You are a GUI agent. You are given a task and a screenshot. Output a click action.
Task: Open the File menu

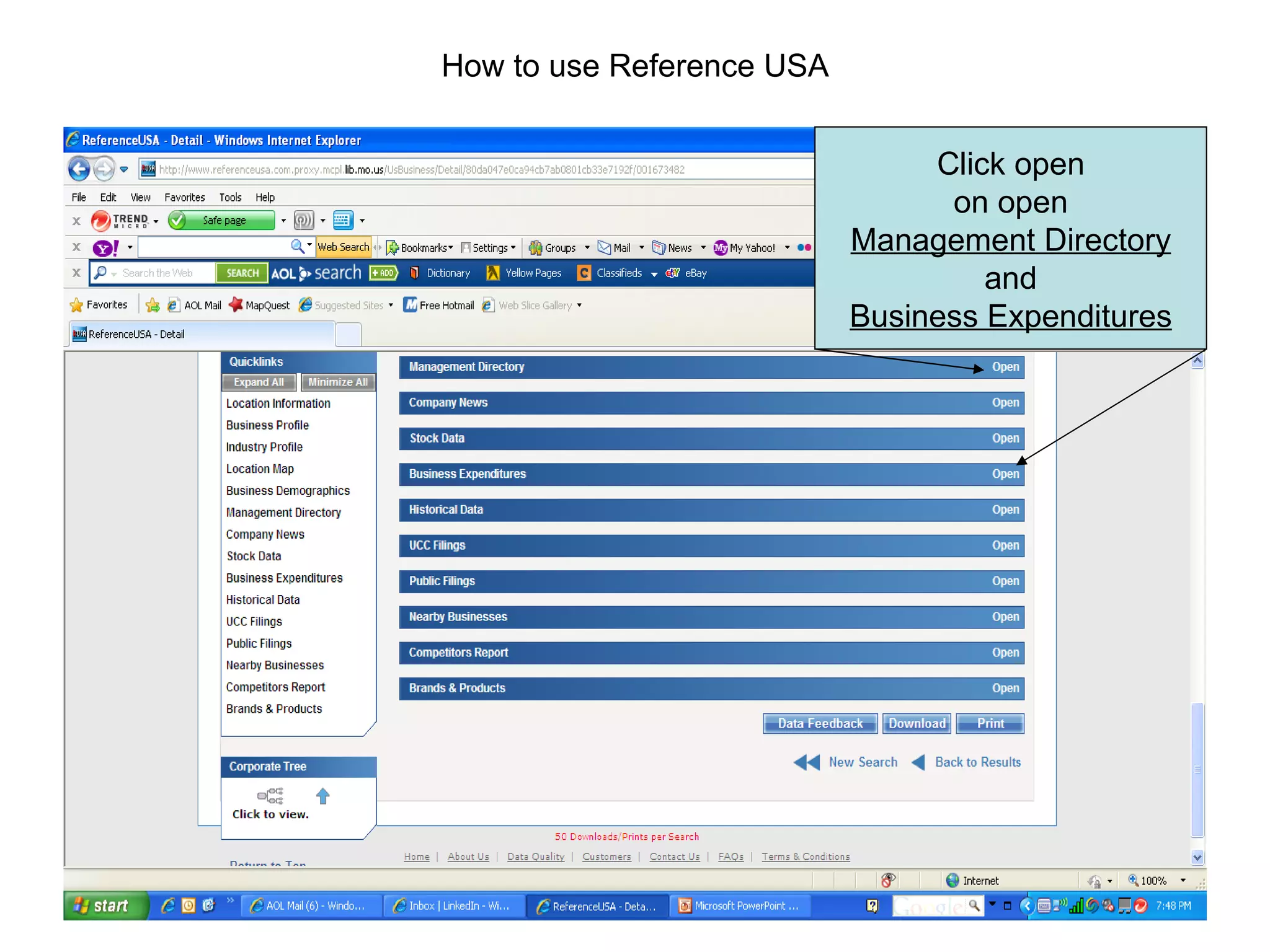pyautogui.click(x=79, y=197)
